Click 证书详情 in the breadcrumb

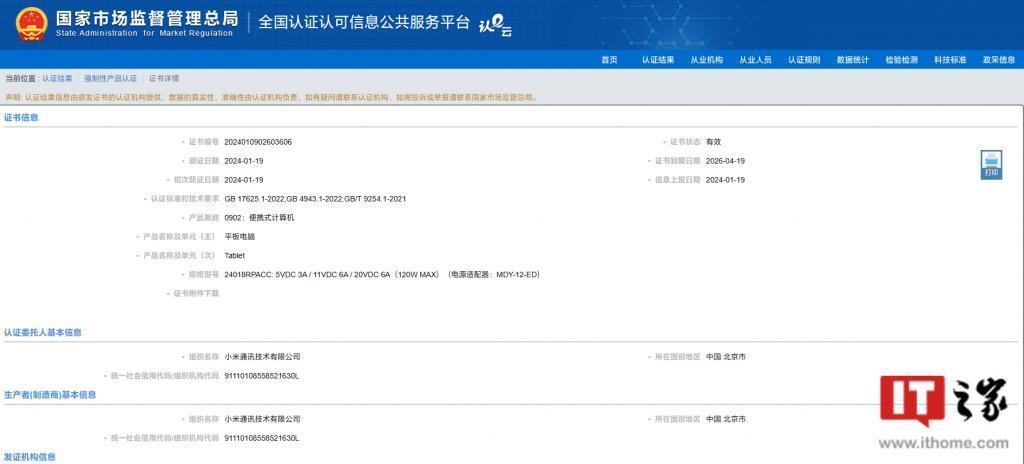(164, 78)
